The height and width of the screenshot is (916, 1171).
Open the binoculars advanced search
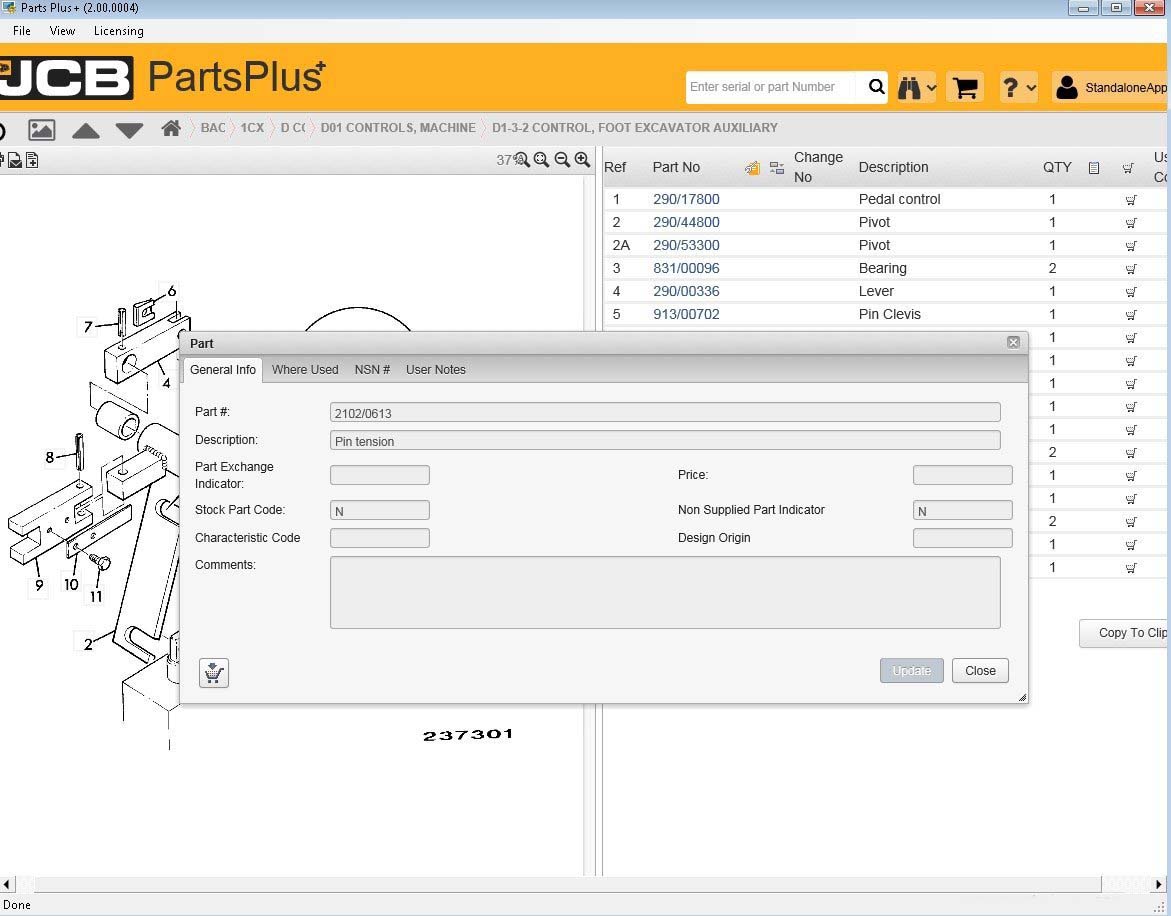(909, 87)
